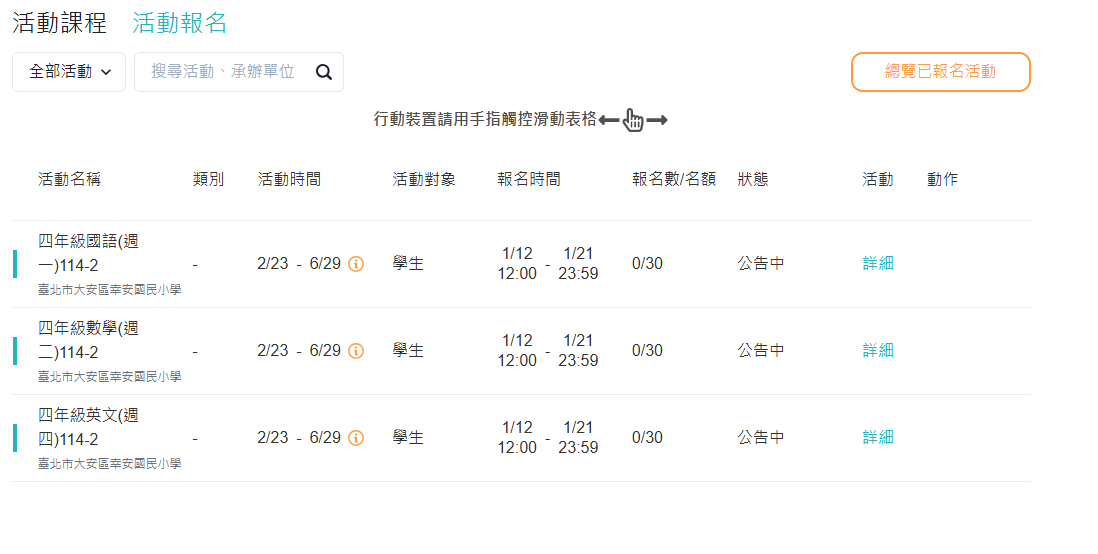This screenshot has height=554, width=1098.
Task: Select the 四年級國語(週一)114-2 activity name
Action: [x=88, y=253]
